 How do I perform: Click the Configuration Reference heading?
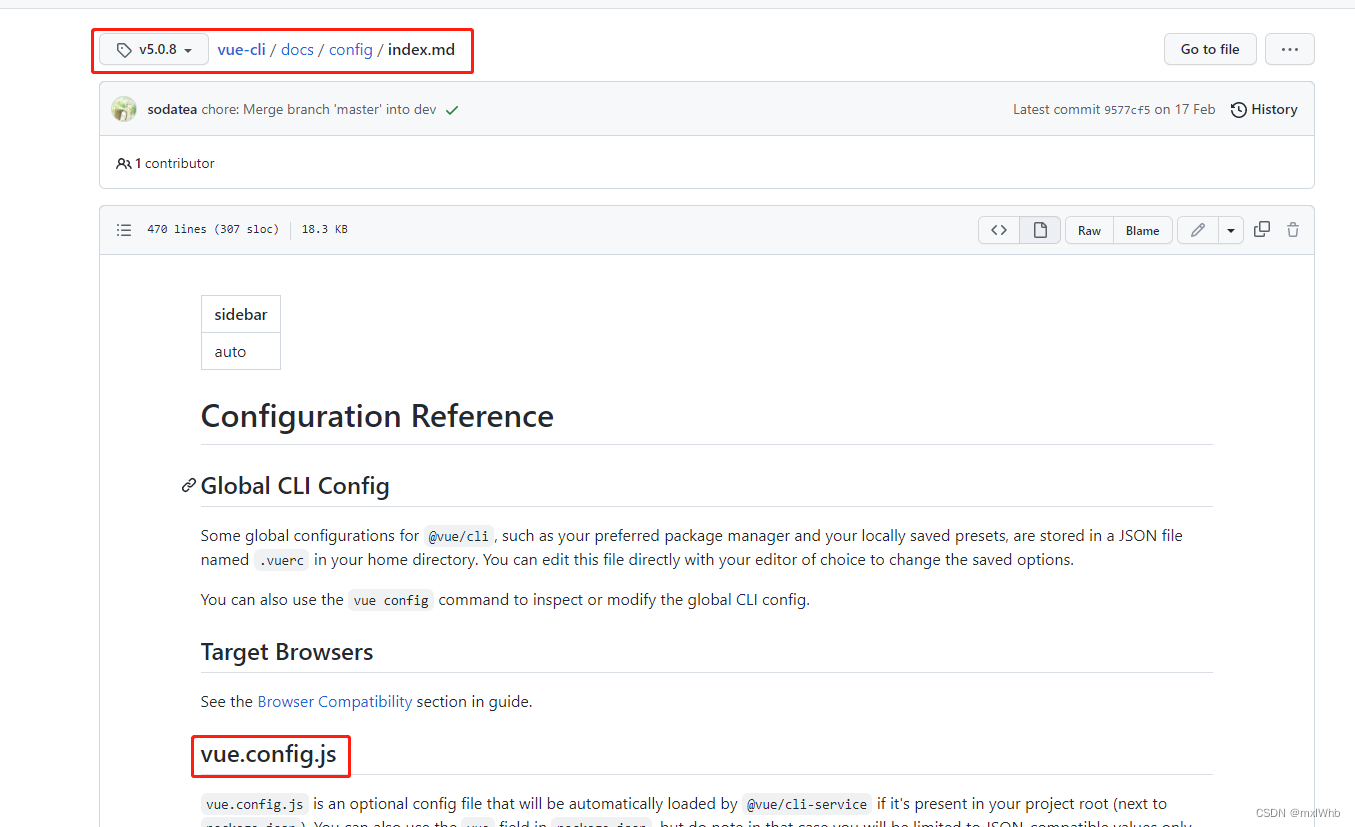point(377,416)
